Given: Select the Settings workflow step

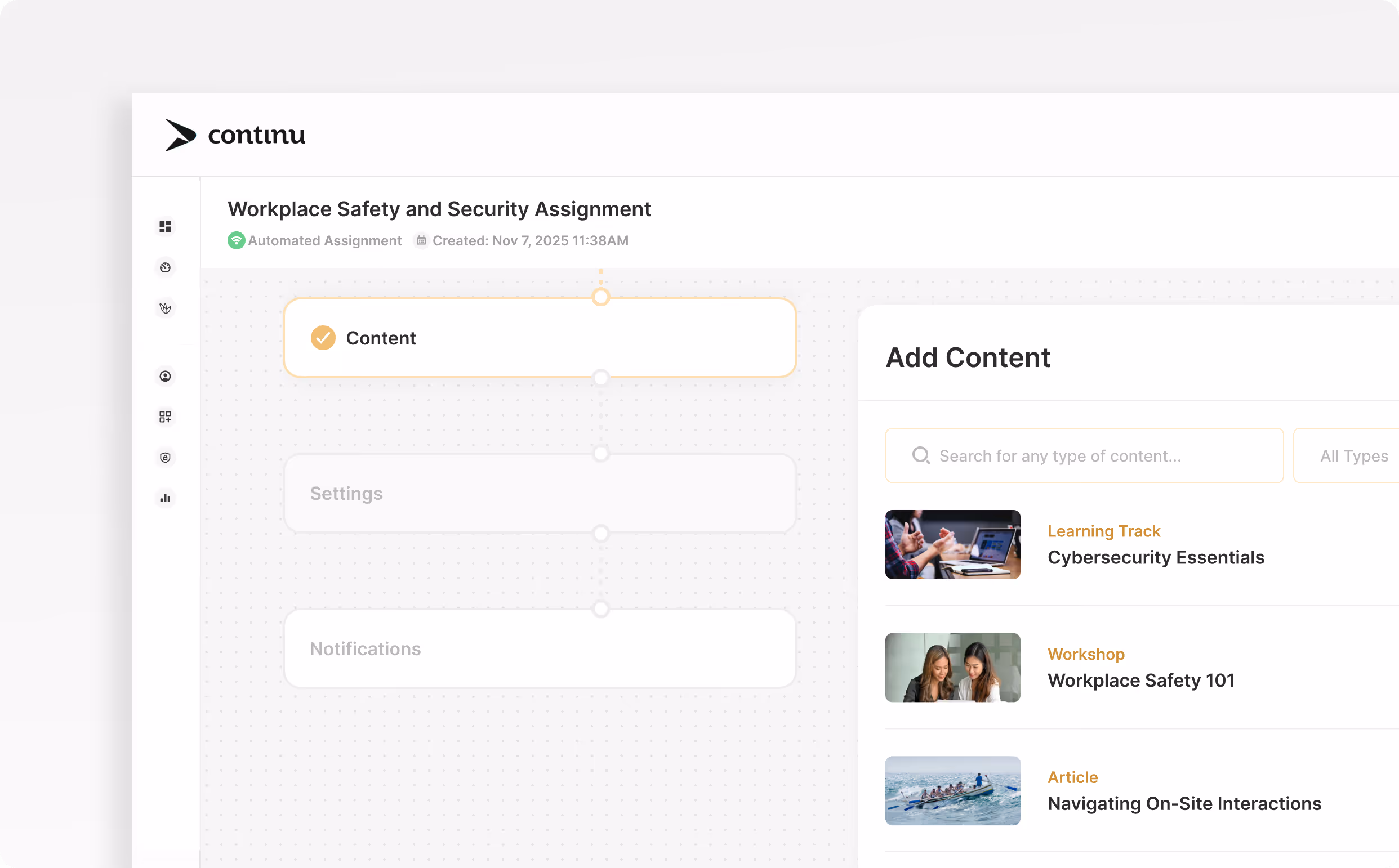Looking at the screenshot, I should point(540,494).
